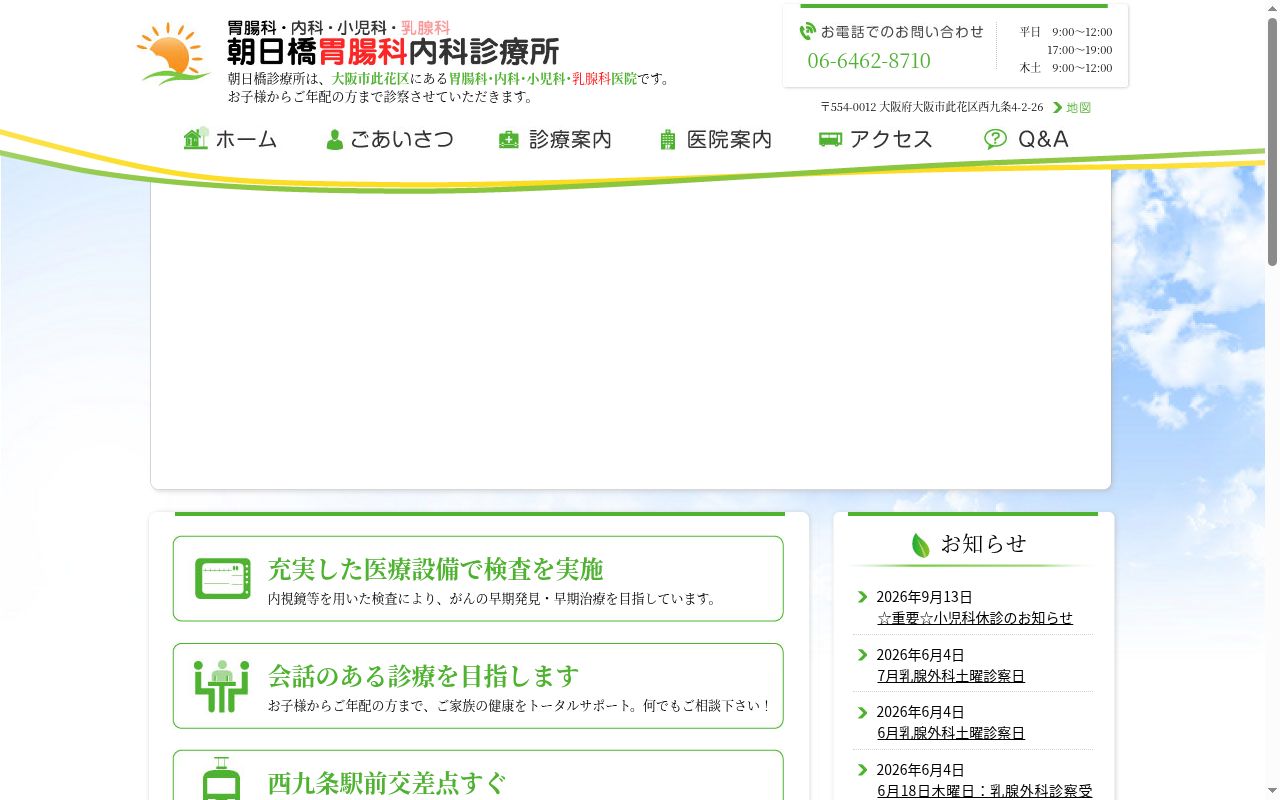Click the arrow icon beside the 6月18日木曜日 notice date
The image size is (1280, 800).
(863, 770)
